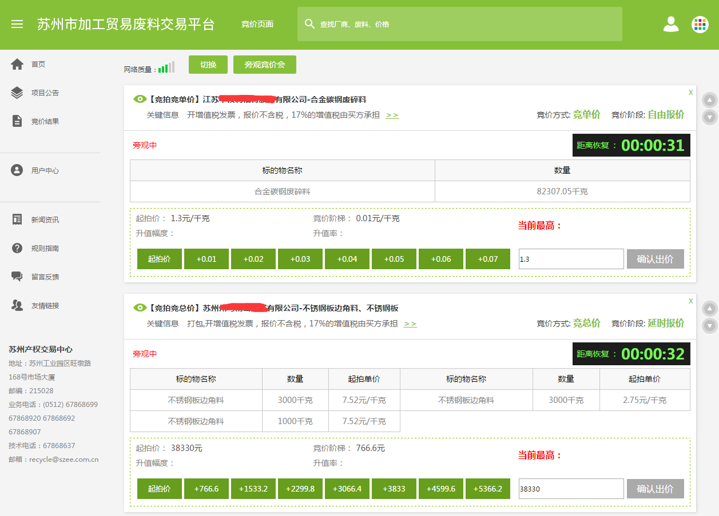The width and height of the screenshot is (719, 516).
Task: Open 竞价结果 bidding results
Action: click(44, 121)
